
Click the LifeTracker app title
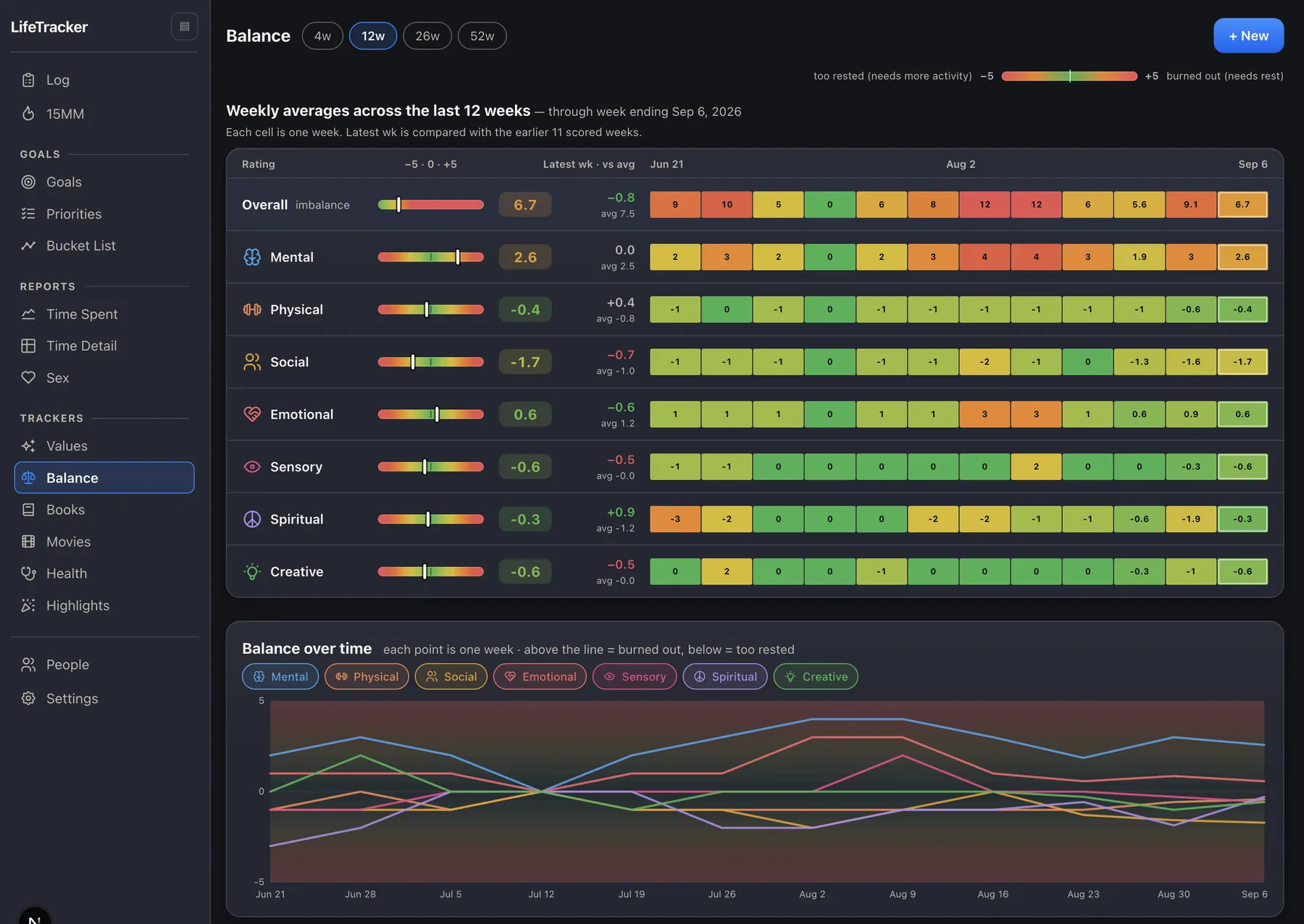[49, 27]
